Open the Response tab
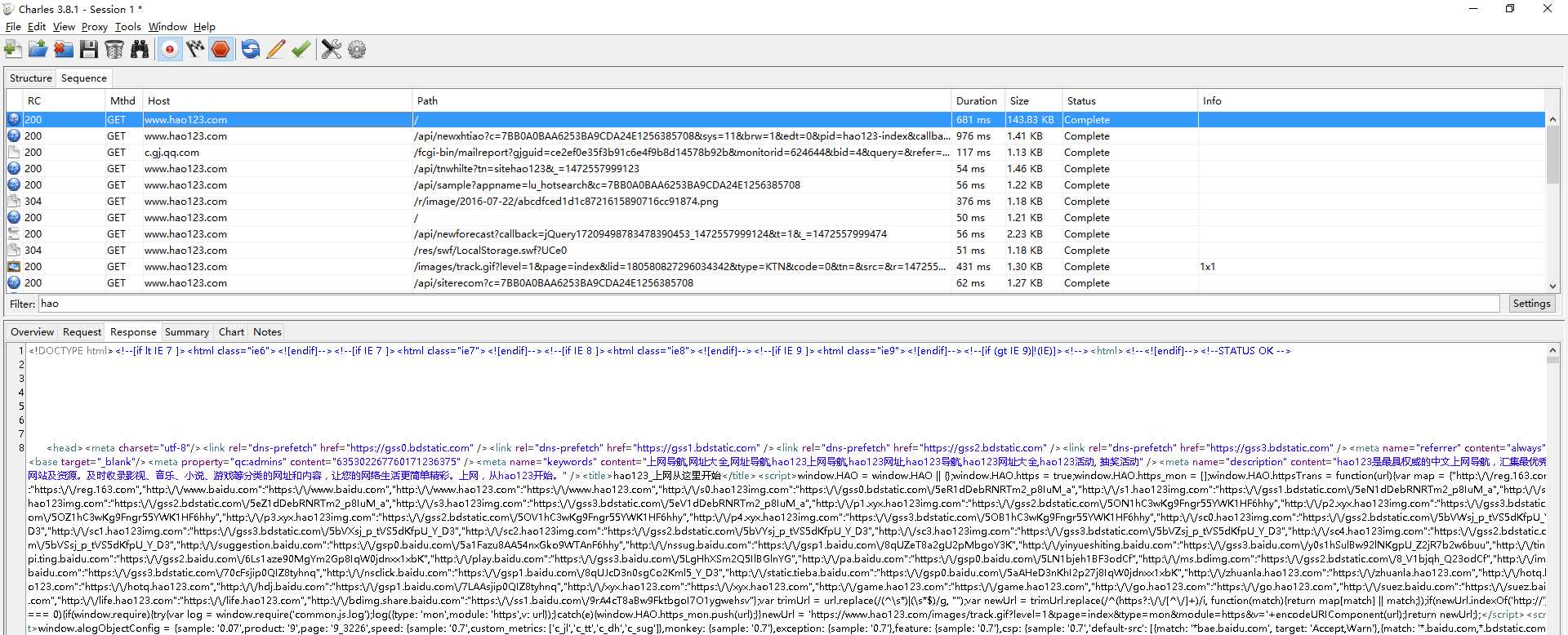The image size is (1568, 635). (133, 332)
